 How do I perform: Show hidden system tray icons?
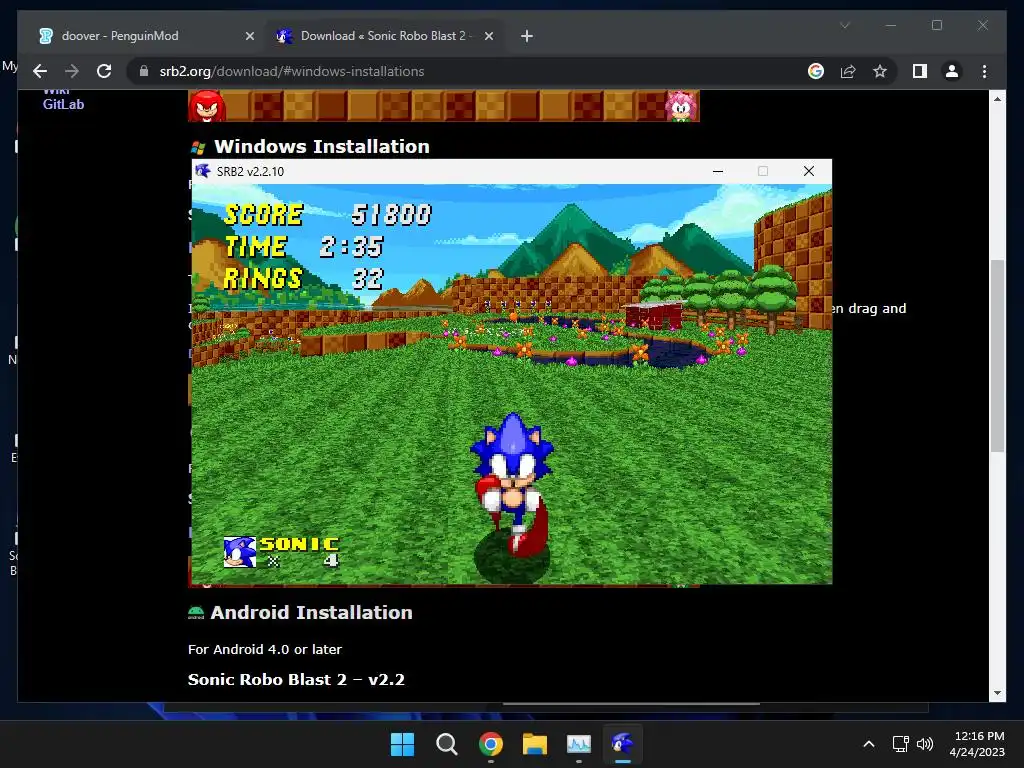tap(869, 744)
